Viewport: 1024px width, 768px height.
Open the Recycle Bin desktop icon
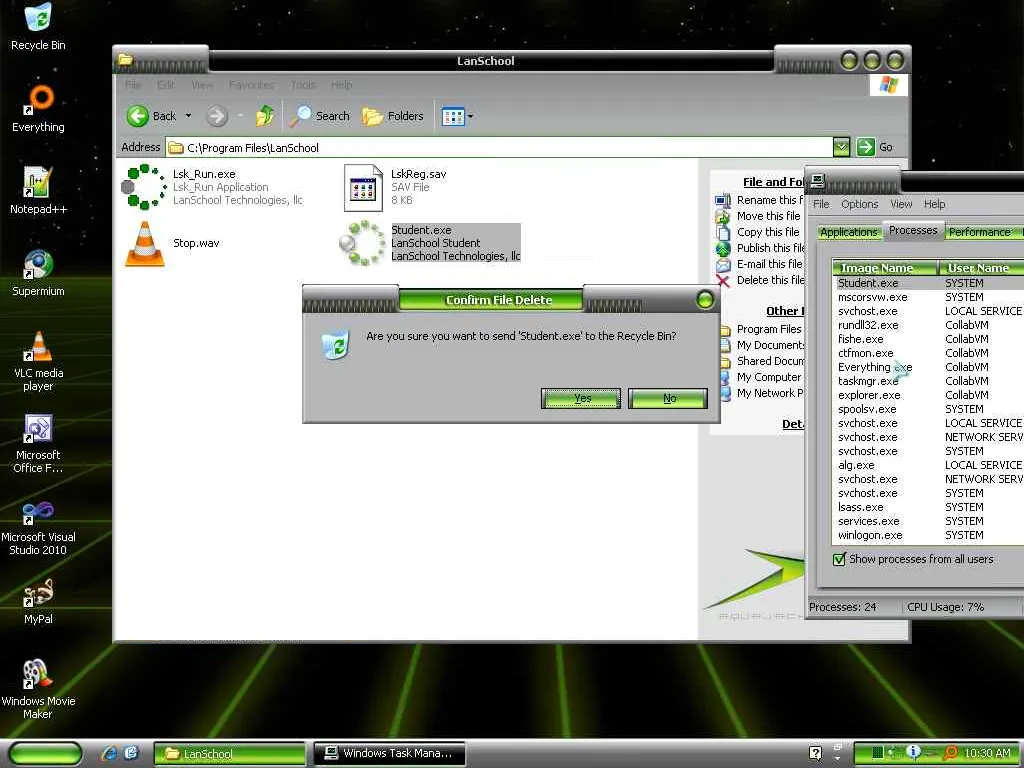(x=38, y=27)
